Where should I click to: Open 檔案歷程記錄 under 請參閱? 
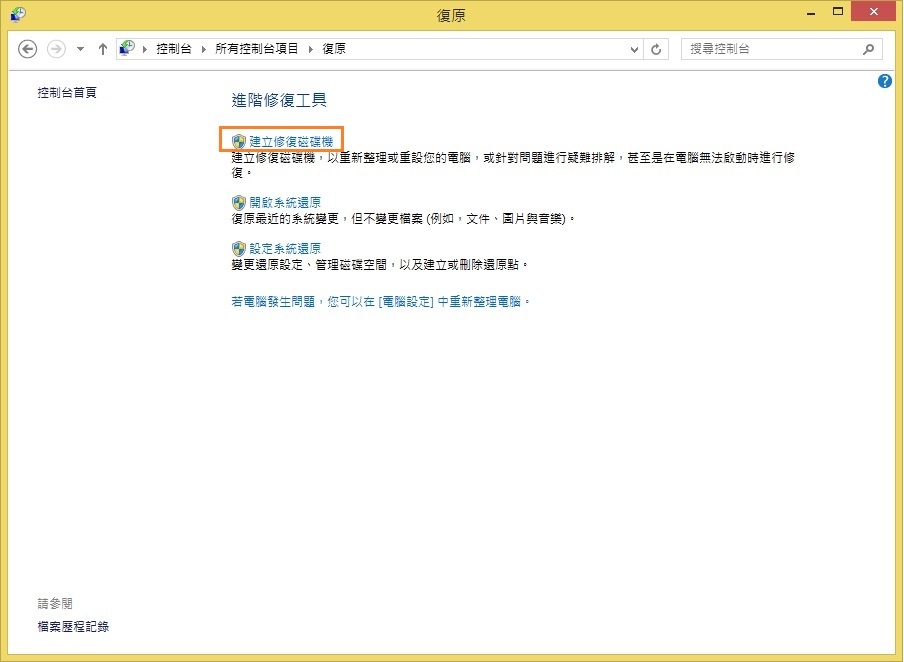73,626
